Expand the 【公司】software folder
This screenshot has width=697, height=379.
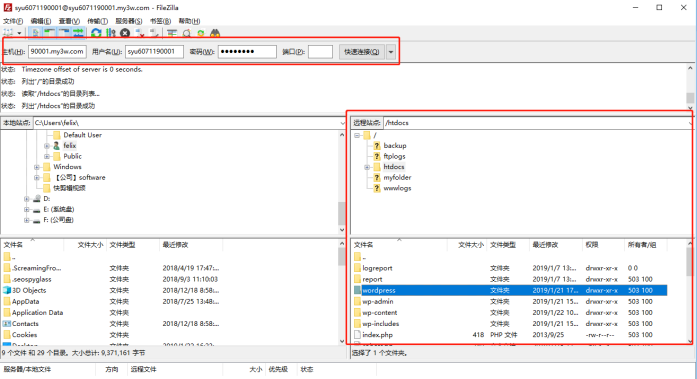pyautogui.click(x=37, y=178)
